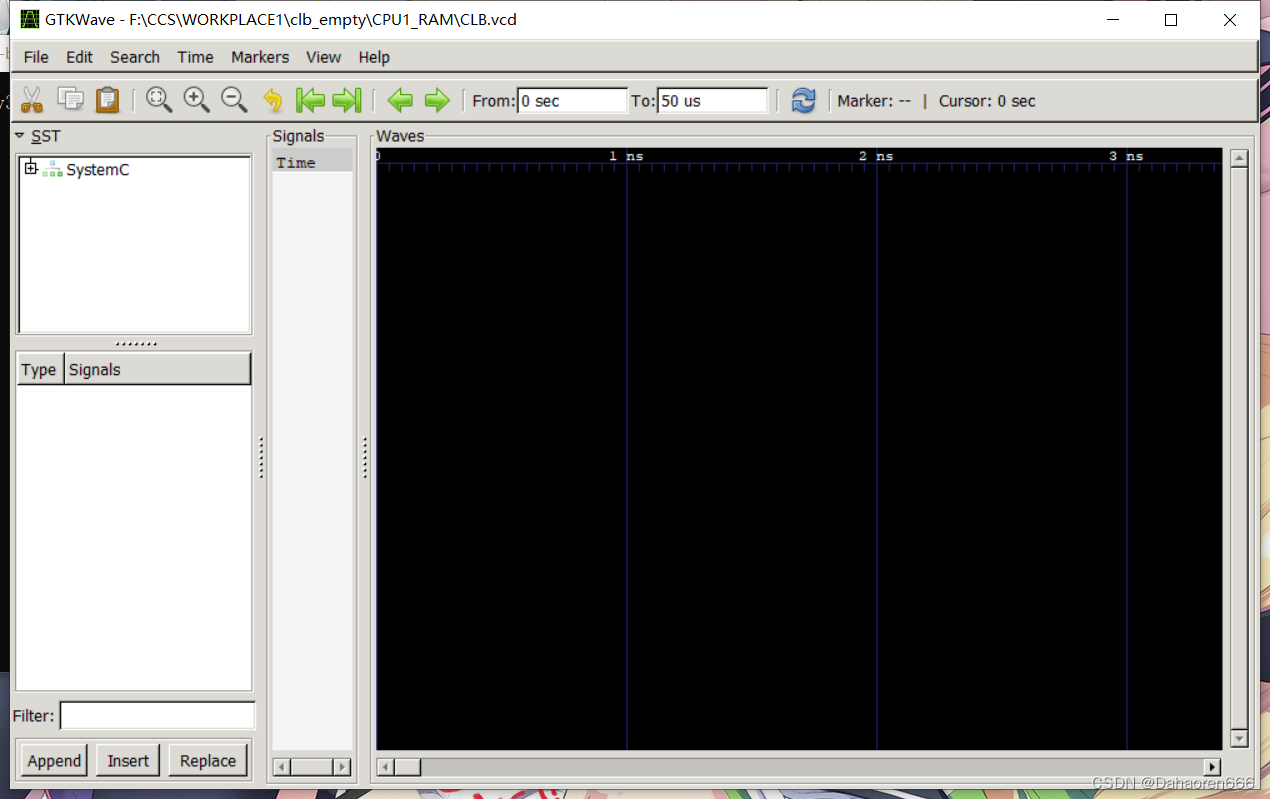Click the Time row in Signals pane

(312, 162)
